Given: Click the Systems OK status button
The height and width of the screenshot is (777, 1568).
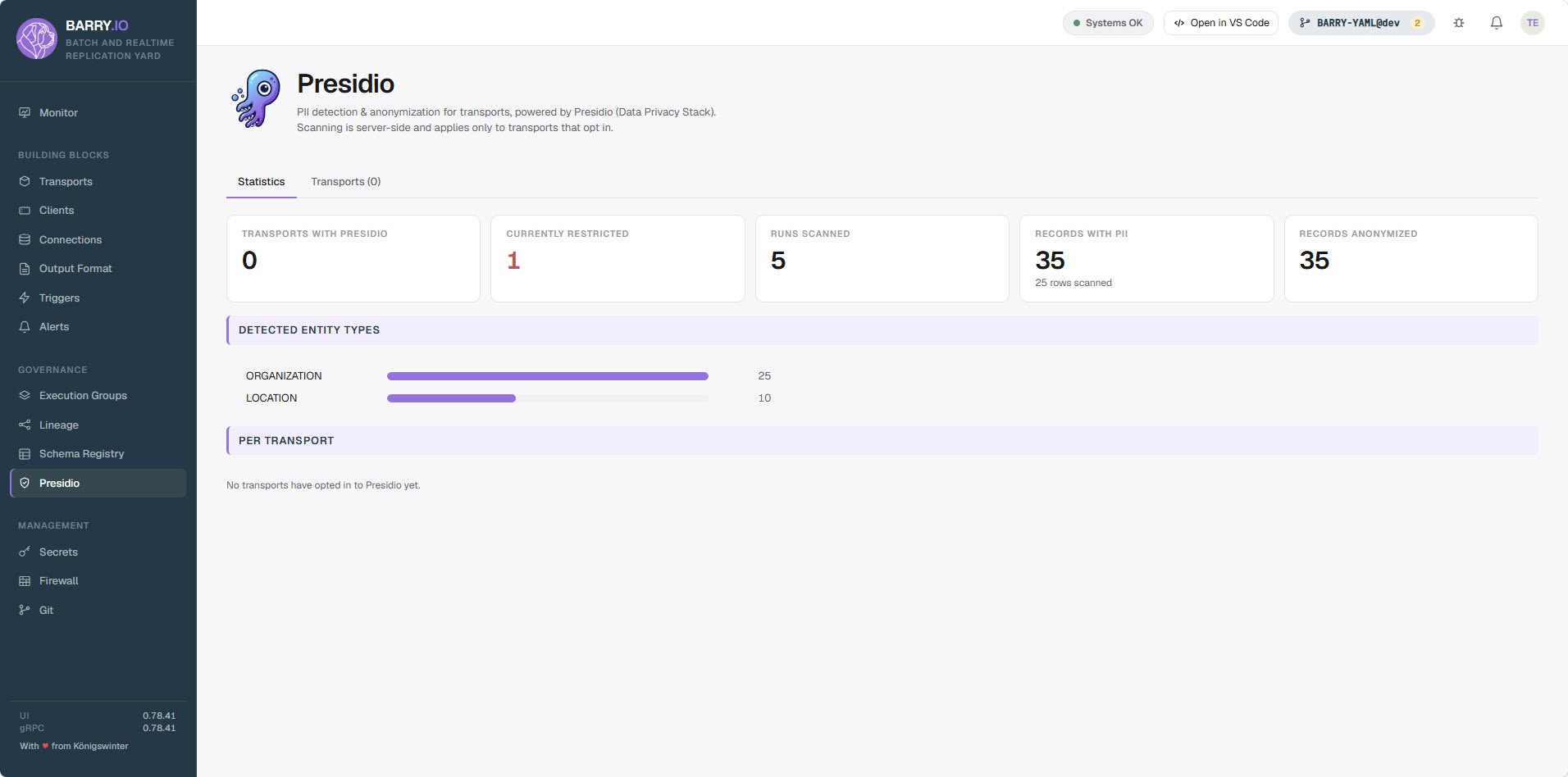Looking at the screenshot, I should (x=1108, y=23).
